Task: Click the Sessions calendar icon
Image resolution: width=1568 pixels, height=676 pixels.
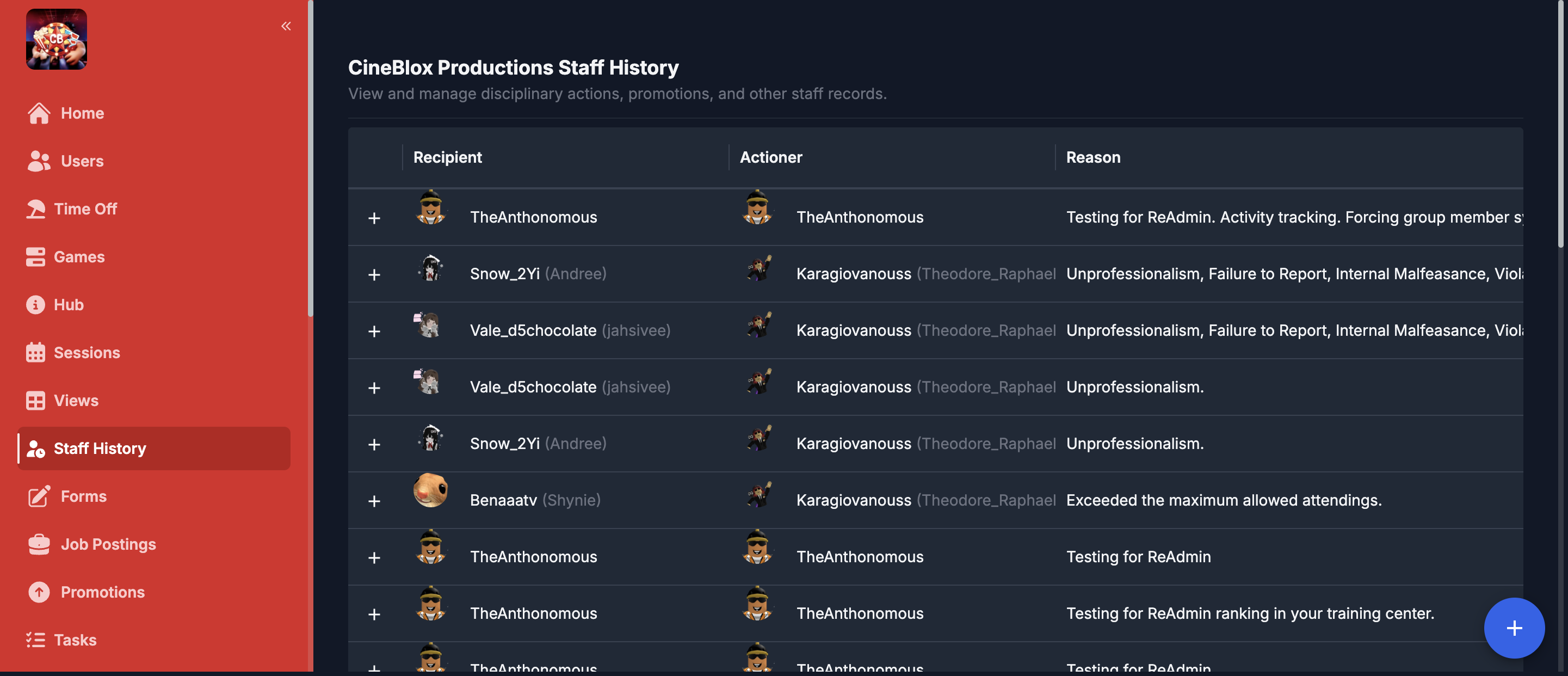Action: click(35, 353)
